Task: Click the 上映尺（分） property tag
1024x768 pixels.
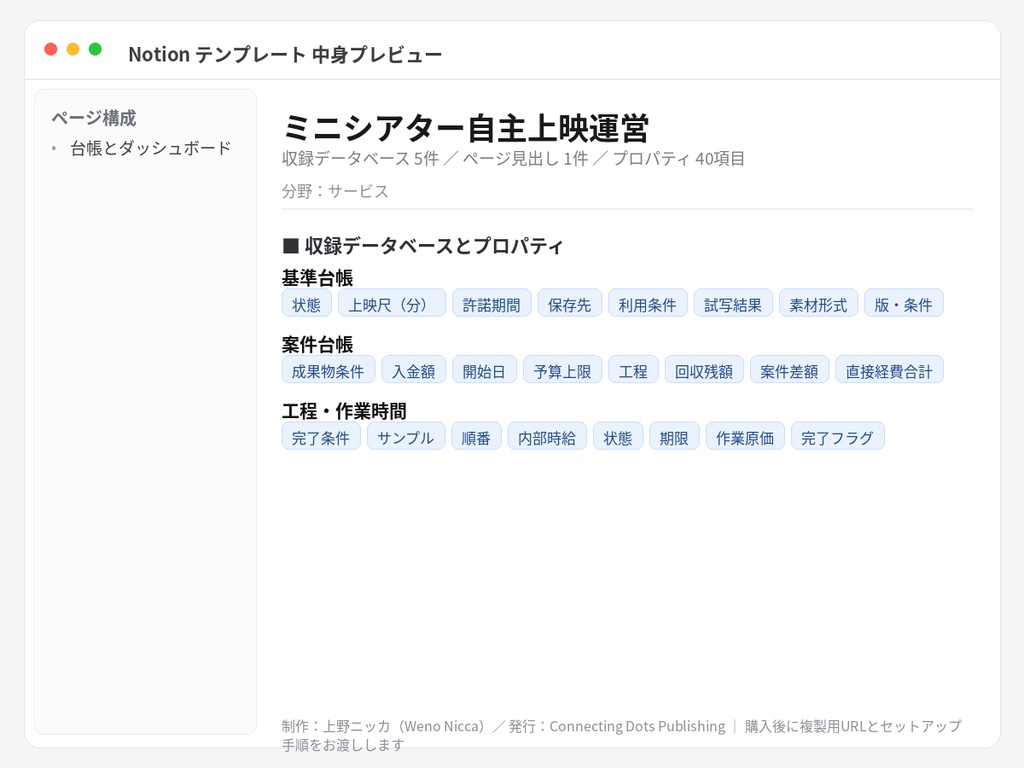Action: pos(392,304)
